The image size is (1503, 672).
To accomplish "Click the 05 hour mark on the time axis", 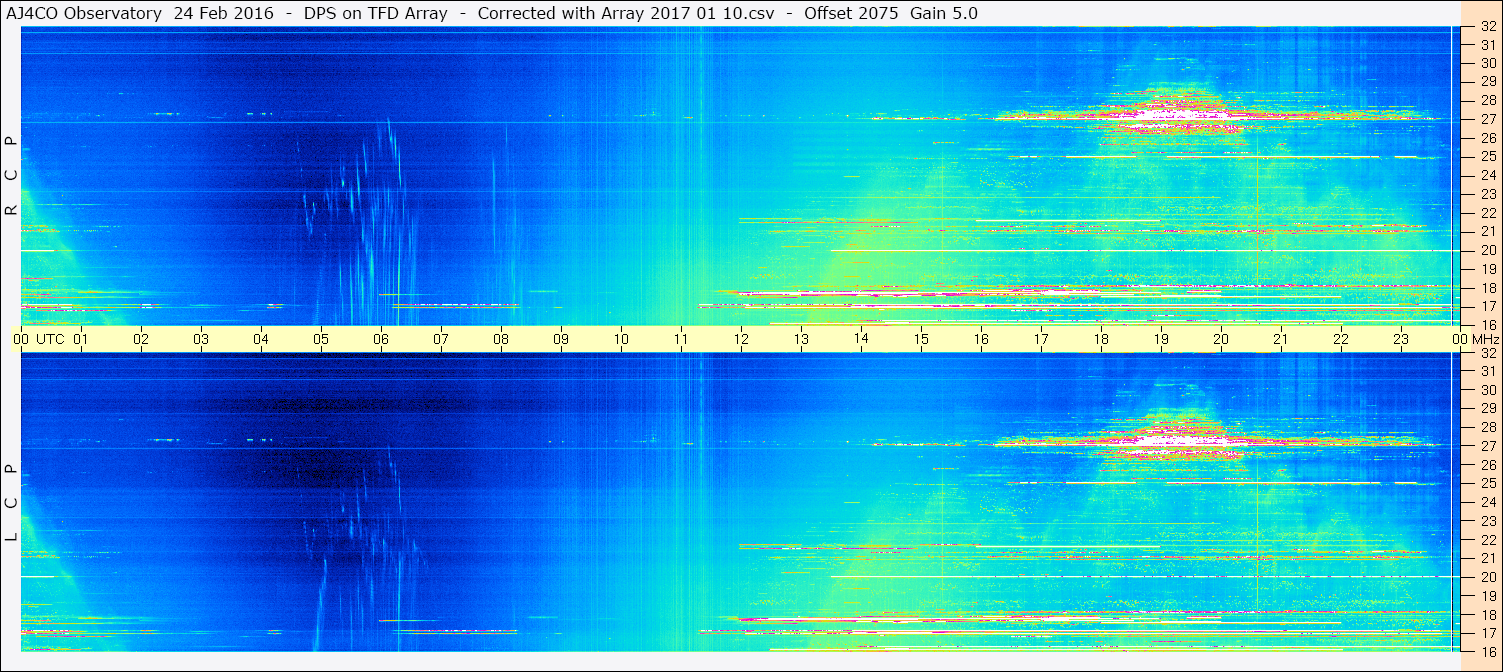I will (x=321, y=339).
